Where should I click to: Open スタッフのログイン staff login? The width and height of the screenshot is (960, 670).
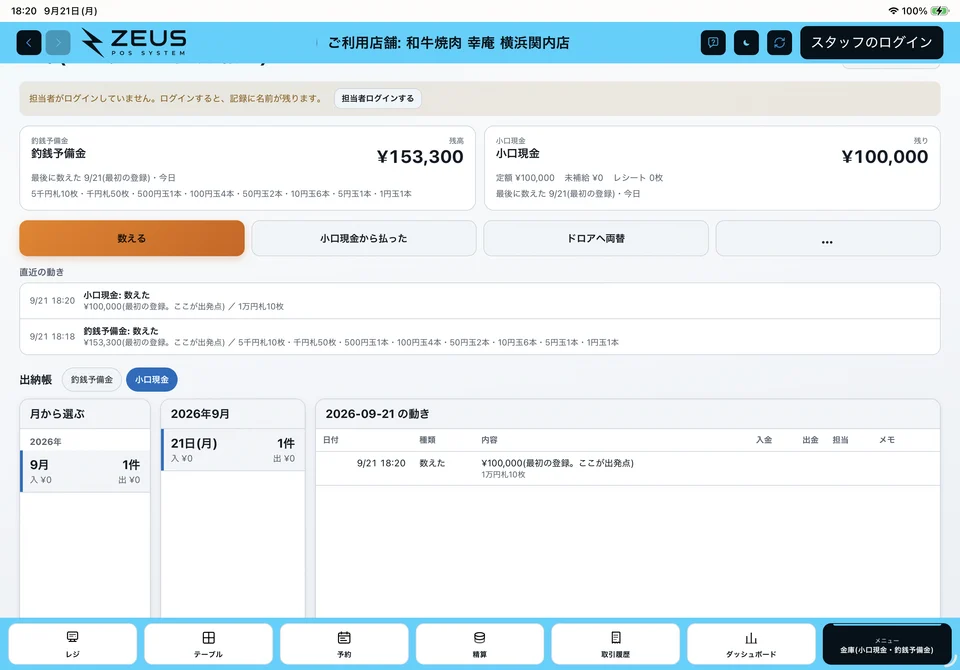pyautogui.click(x=871, y=43)
